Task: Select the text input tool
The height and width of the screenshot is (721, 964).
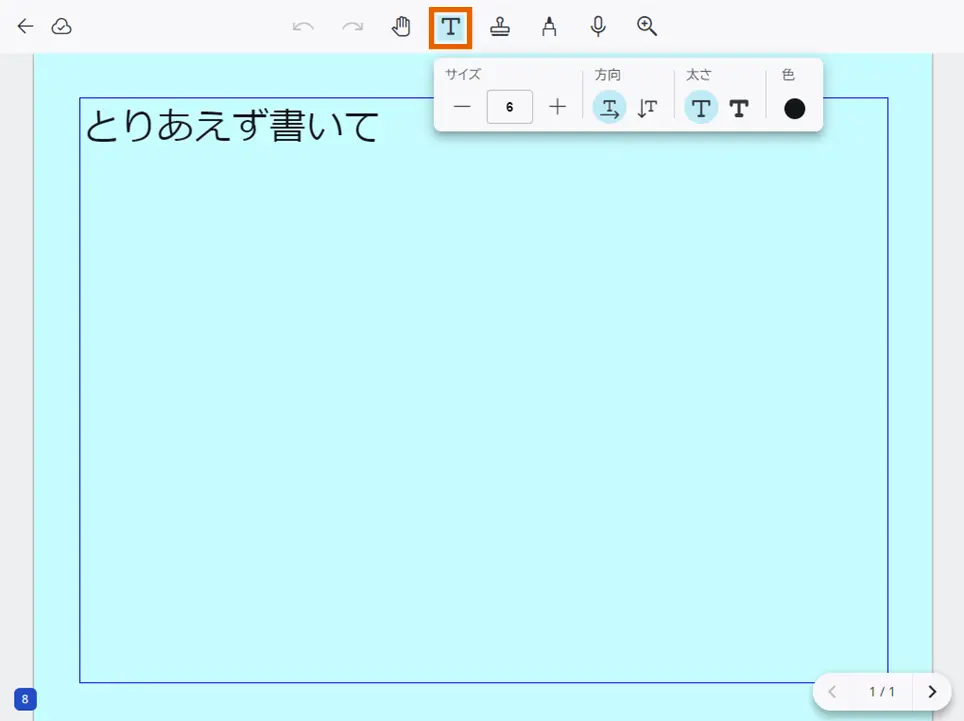Action: pyautogui.click(x=450, y=26)
